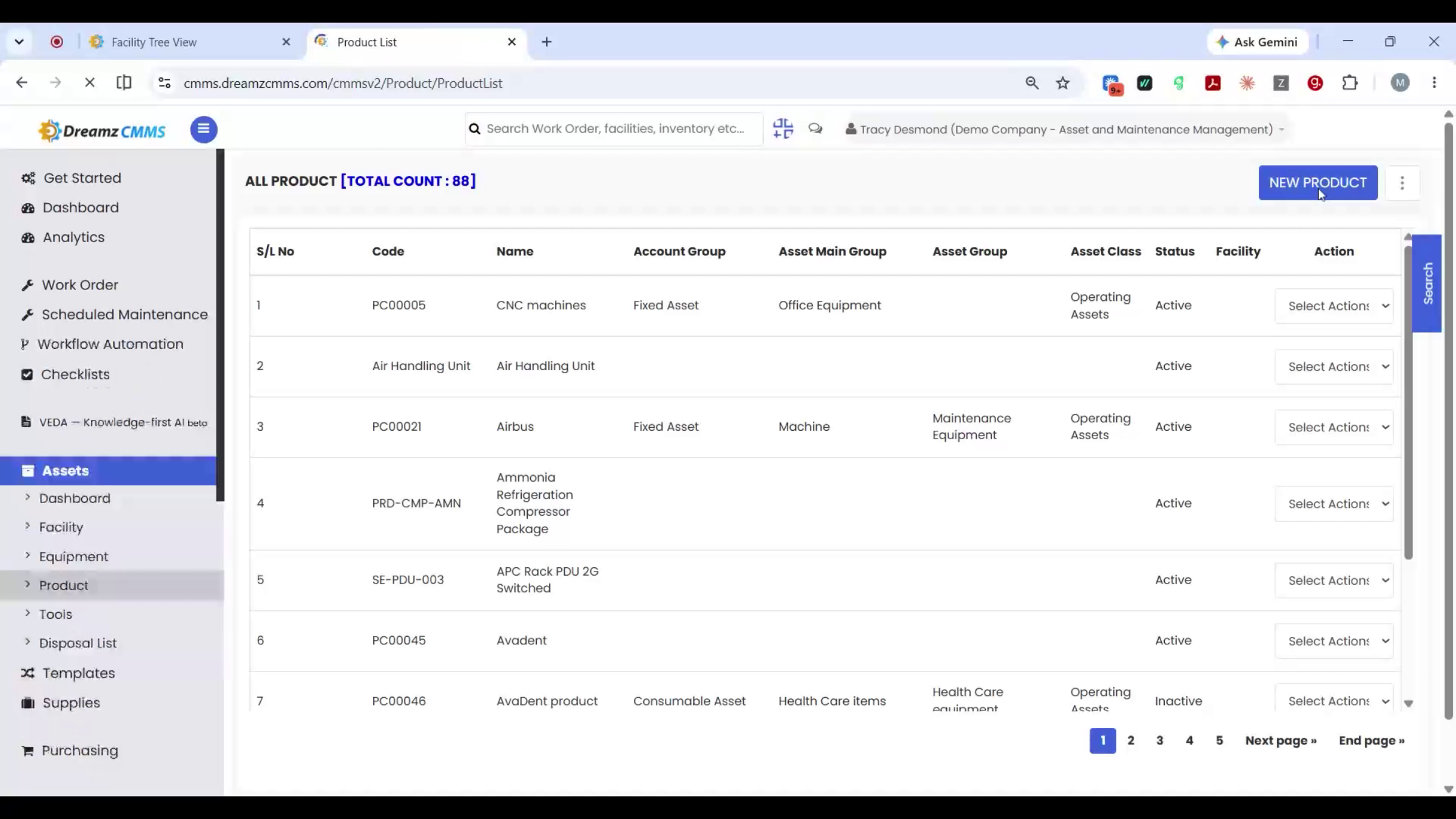
Task: Click the NEW PRODUCT button
Action: [1318, 183]
